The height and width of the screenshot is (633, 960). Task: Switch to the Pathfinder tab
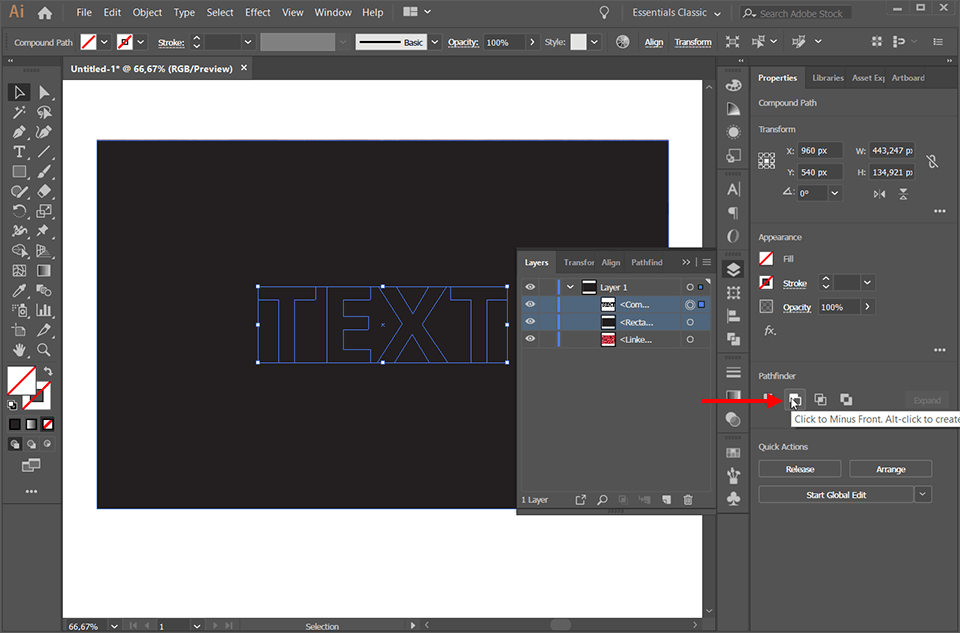point(646,262)
